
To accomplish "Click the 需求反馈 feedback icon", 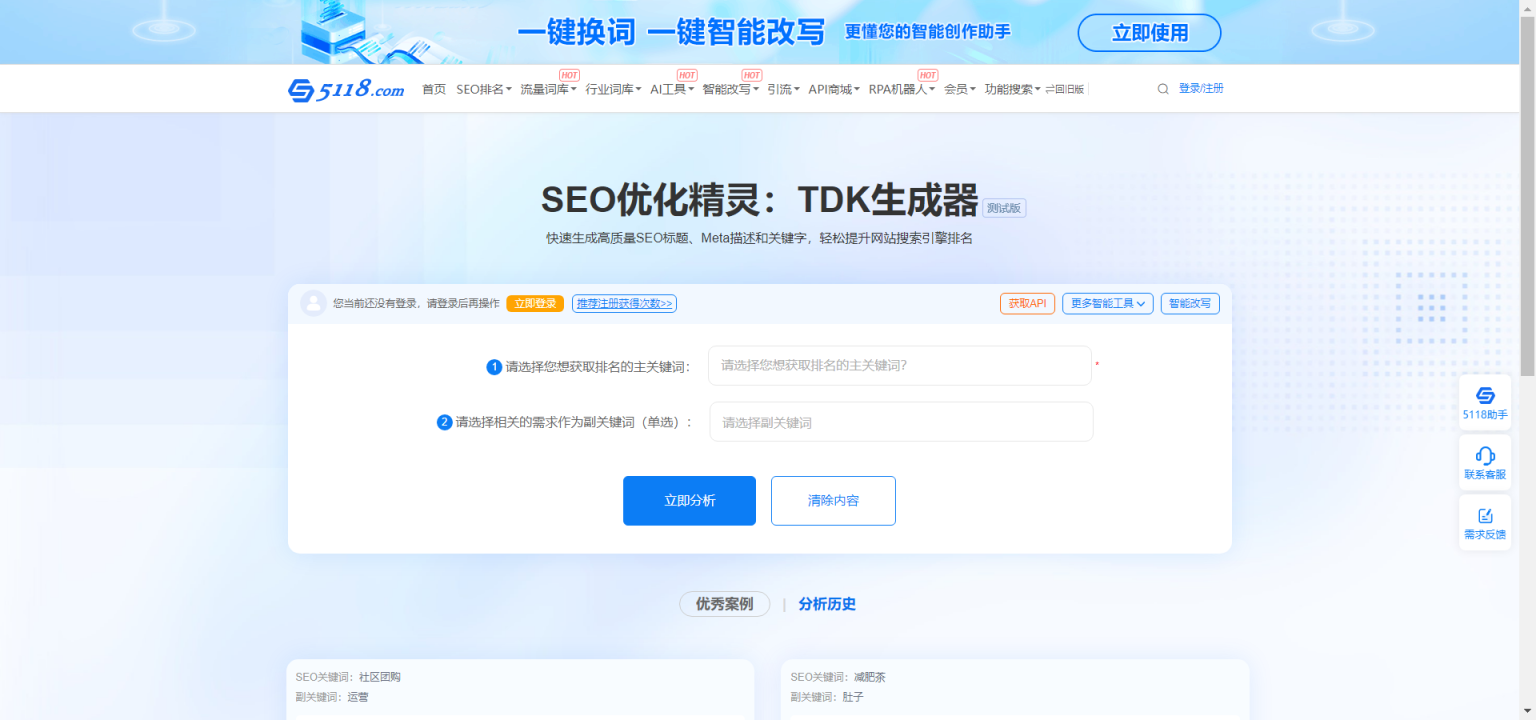I will click(1484, 522).
